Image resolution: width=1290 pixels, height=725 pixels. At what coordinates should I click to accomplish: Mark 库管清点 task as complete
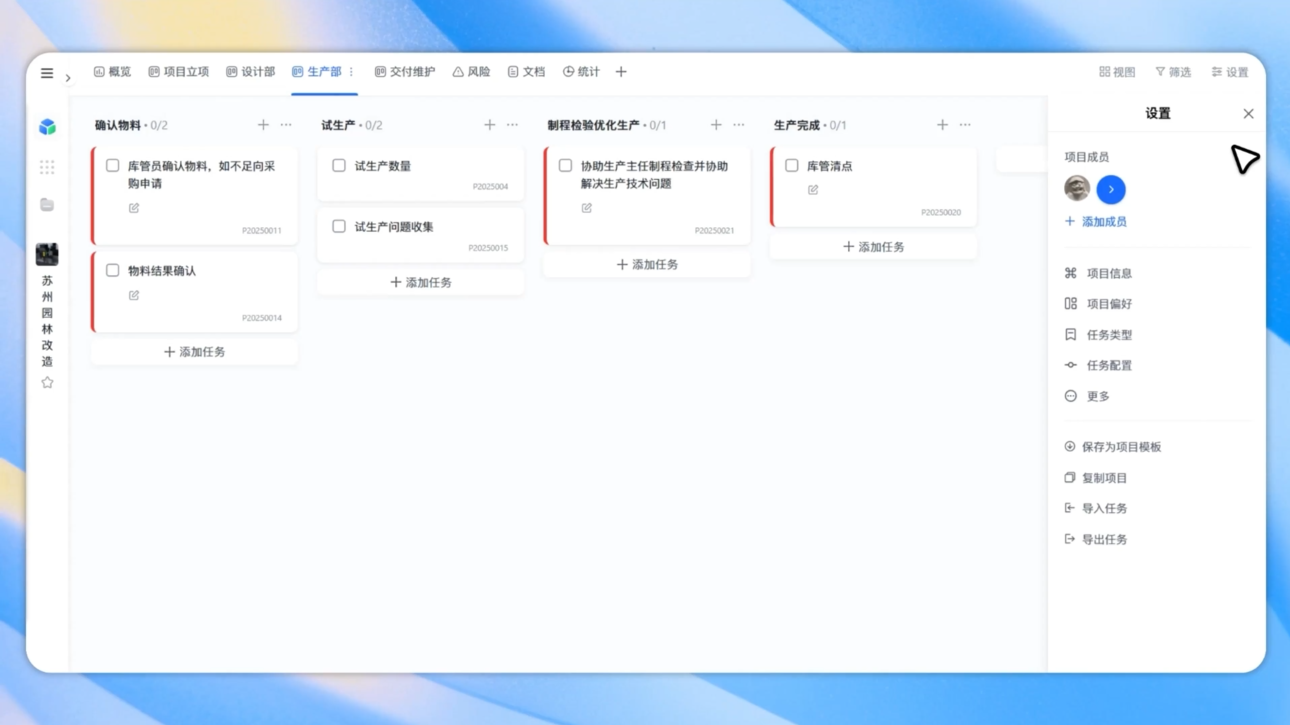point(792,166)
